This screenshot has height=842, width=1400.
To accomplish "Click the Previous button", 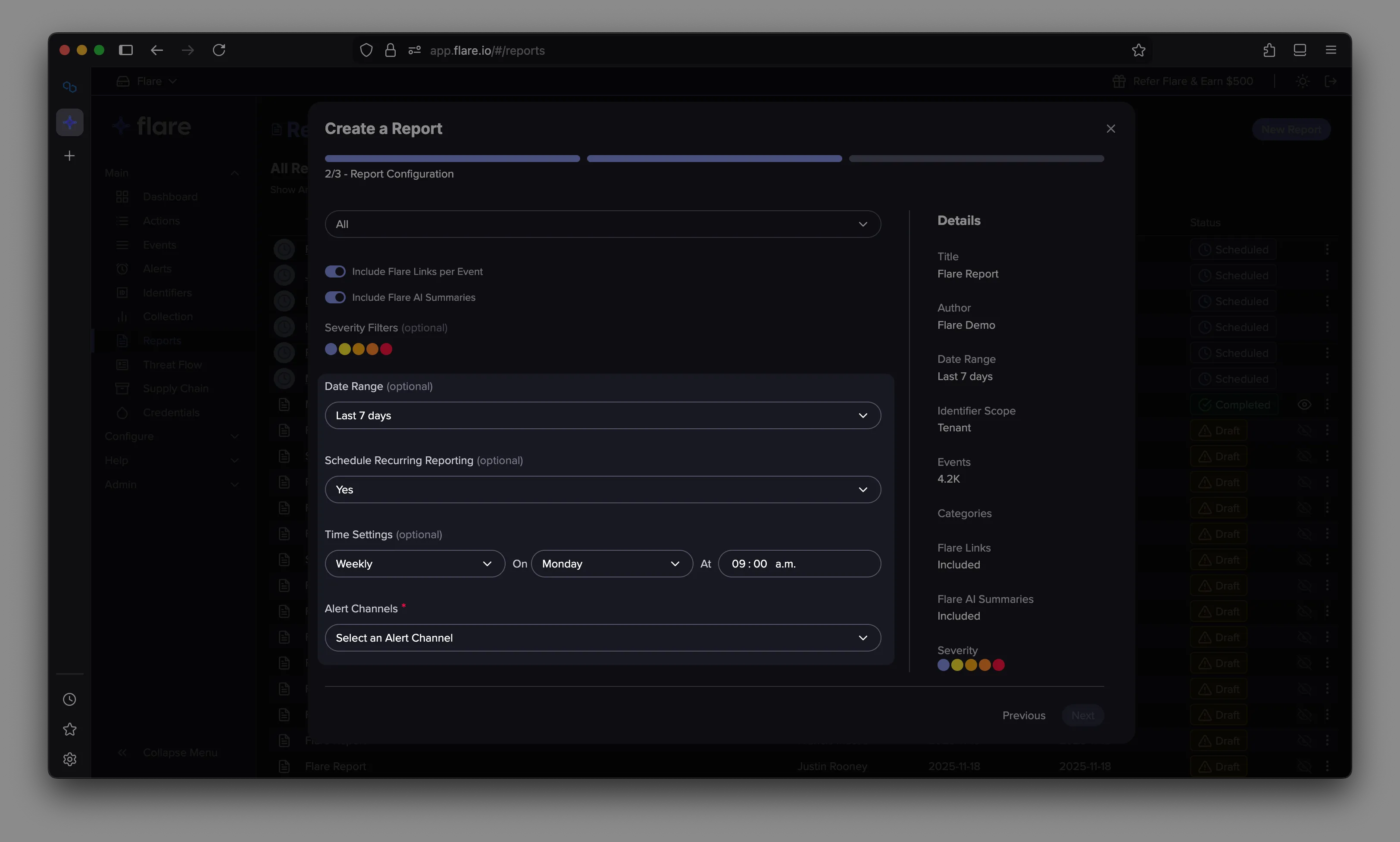I will (1024, 715).
